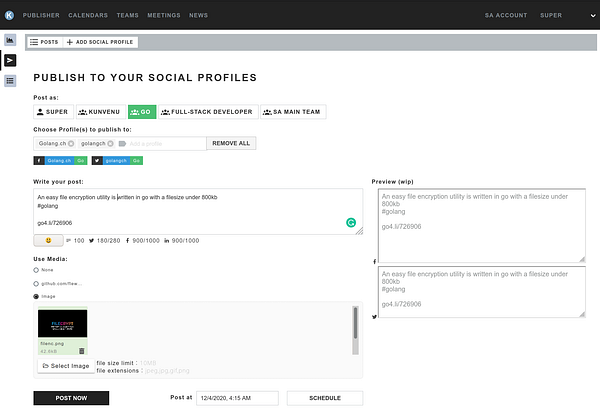The height and width of the screenshot is (413, 600).
Task: Remove the Golang.ch profile chip
Action: (71, 144)
